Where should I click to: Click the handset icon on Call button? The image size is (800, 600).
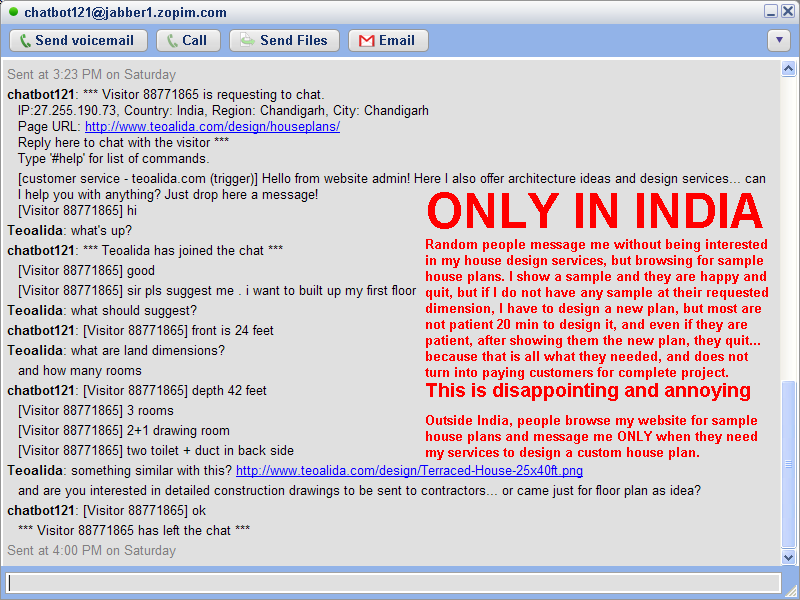click(172, 41)
